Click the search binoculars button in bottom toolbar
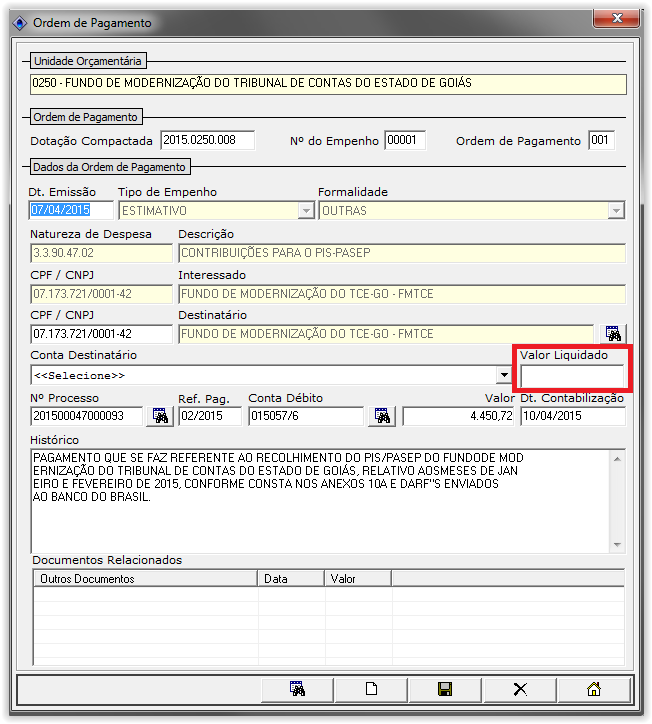 coord(297,688)
